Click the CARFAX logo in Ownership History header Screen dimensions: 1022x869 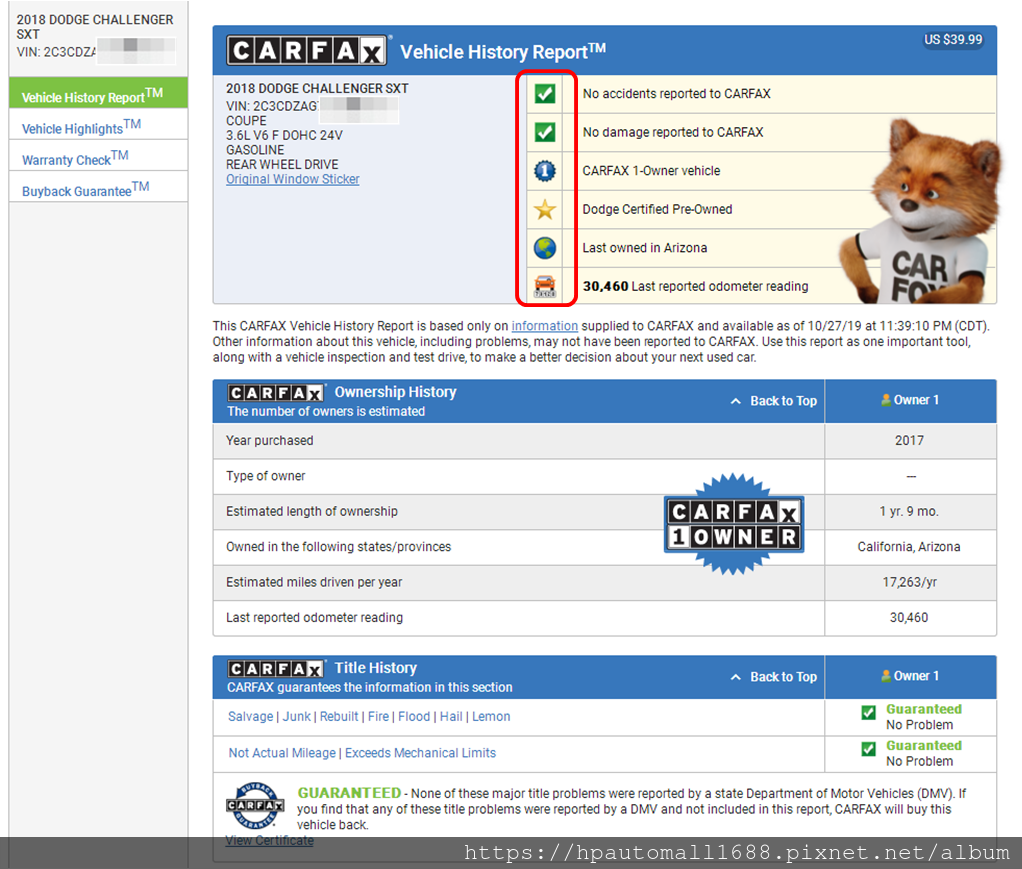[276, 392]
